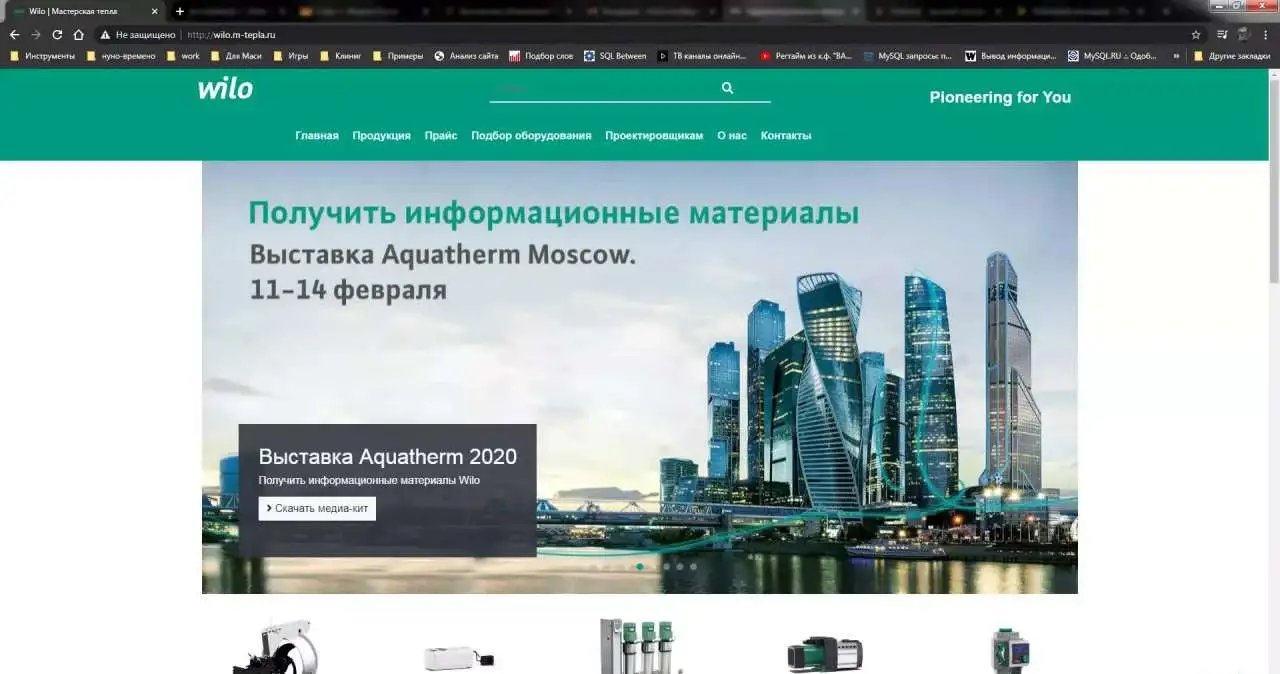Bookmark this page with the star icon
The height and width of the screenshot is (674, 1280).
click(1196, 34)
